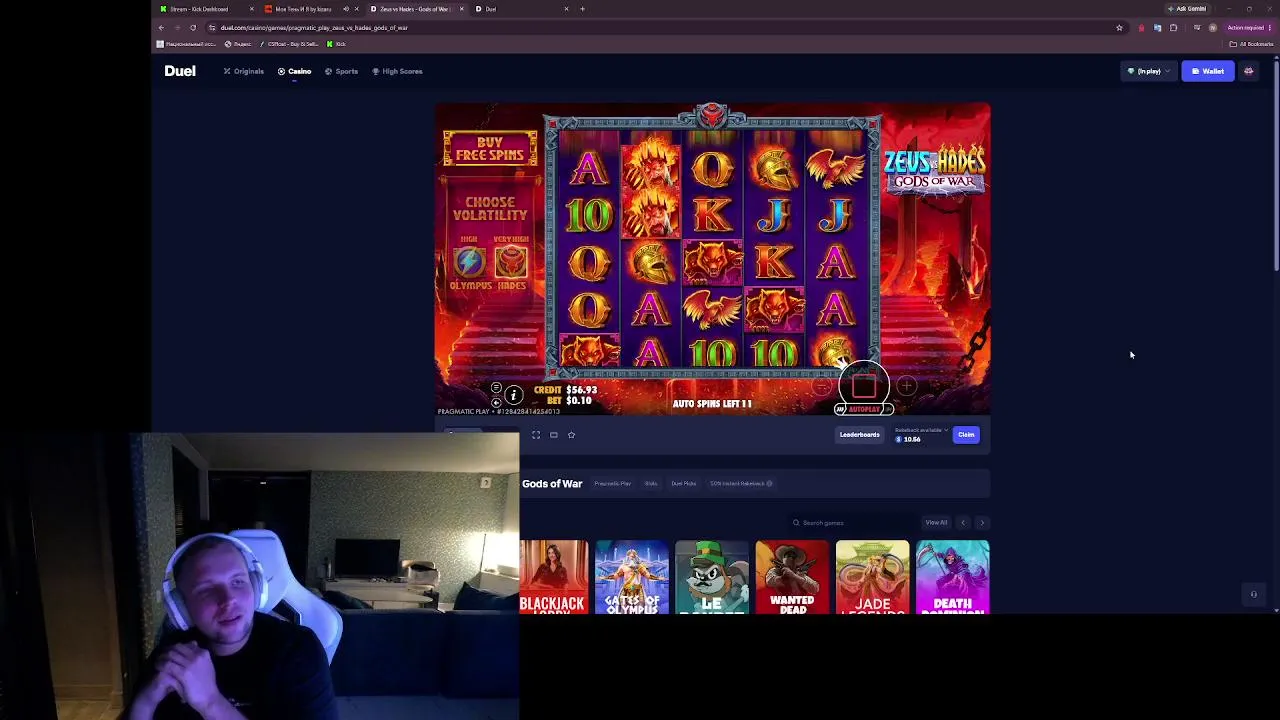
Task: Open the Death Dominion game thumbnail
Action: (x=952, y=577)
